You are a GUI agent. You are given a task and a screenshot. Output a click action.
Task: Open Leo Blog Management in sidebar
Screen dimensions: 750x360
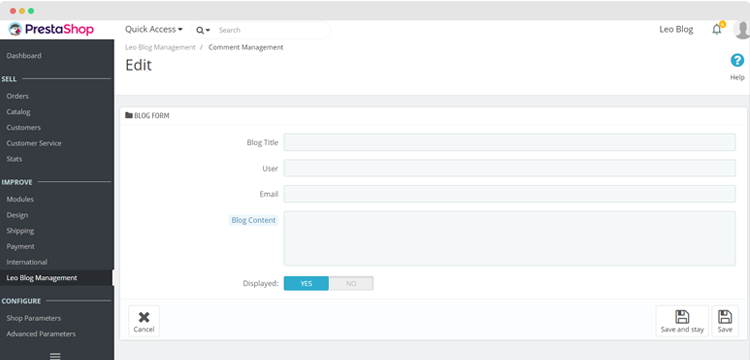point(42,278)
